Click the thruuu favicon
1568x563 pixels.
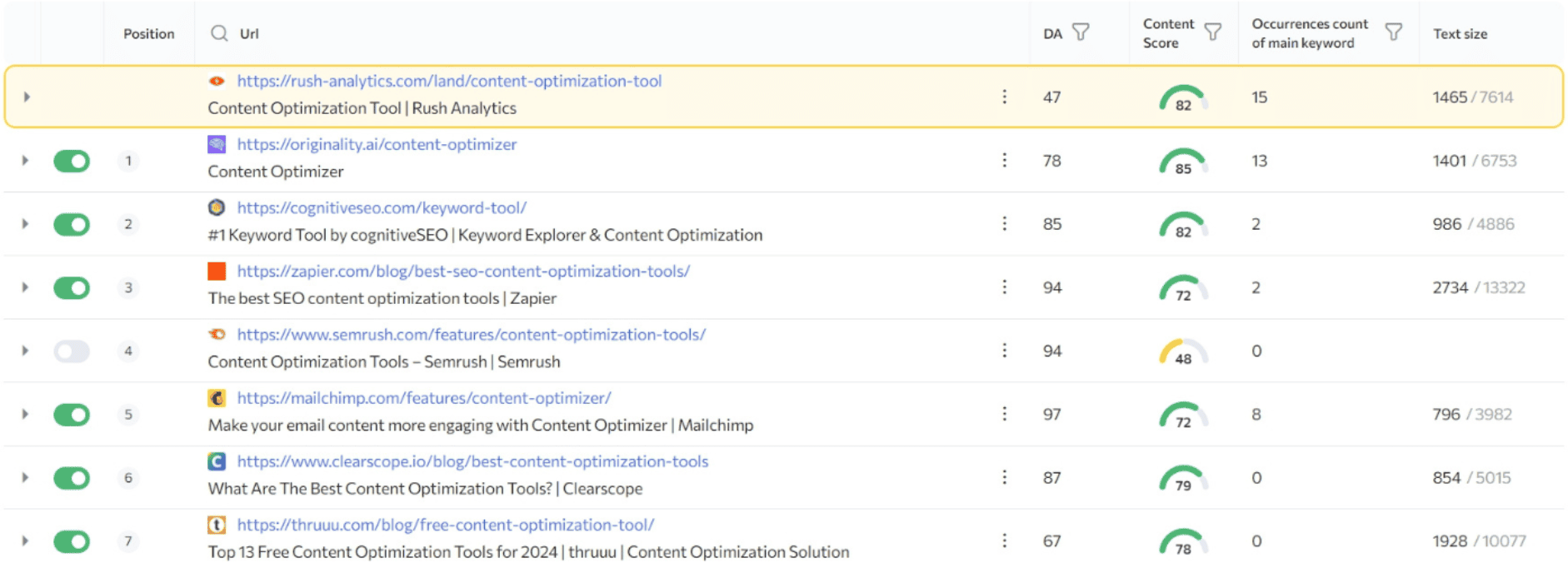pos(217,525)
